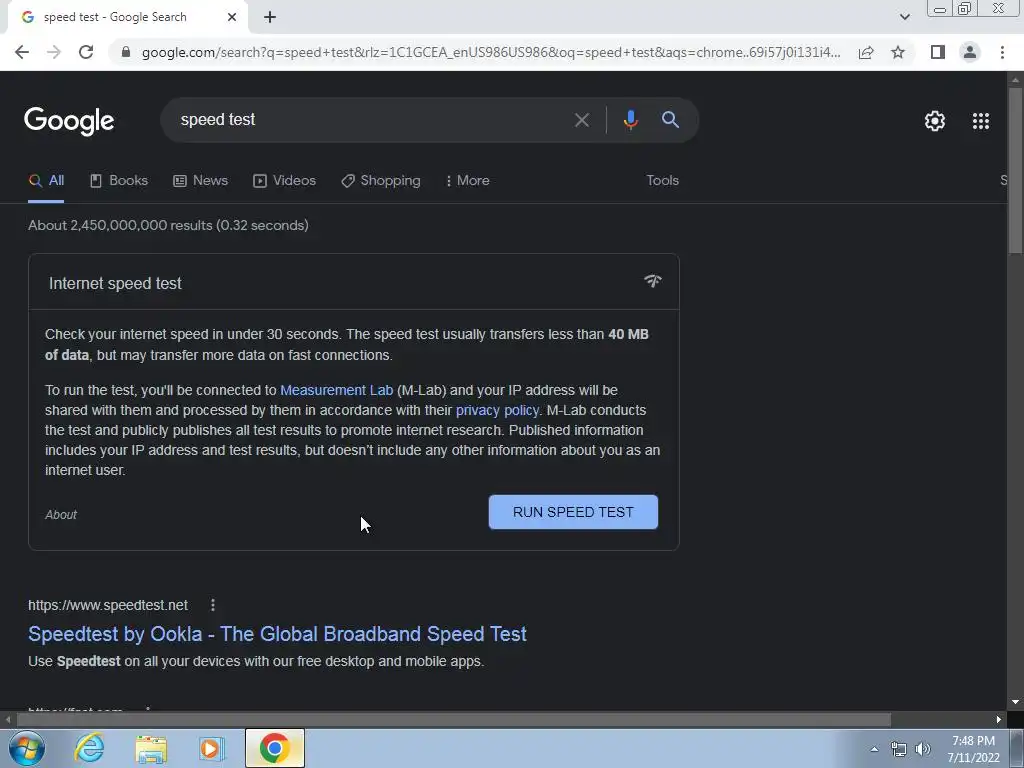Click the Google logo
Viewport: 1024px width, 768px height.
click(69, 121)
